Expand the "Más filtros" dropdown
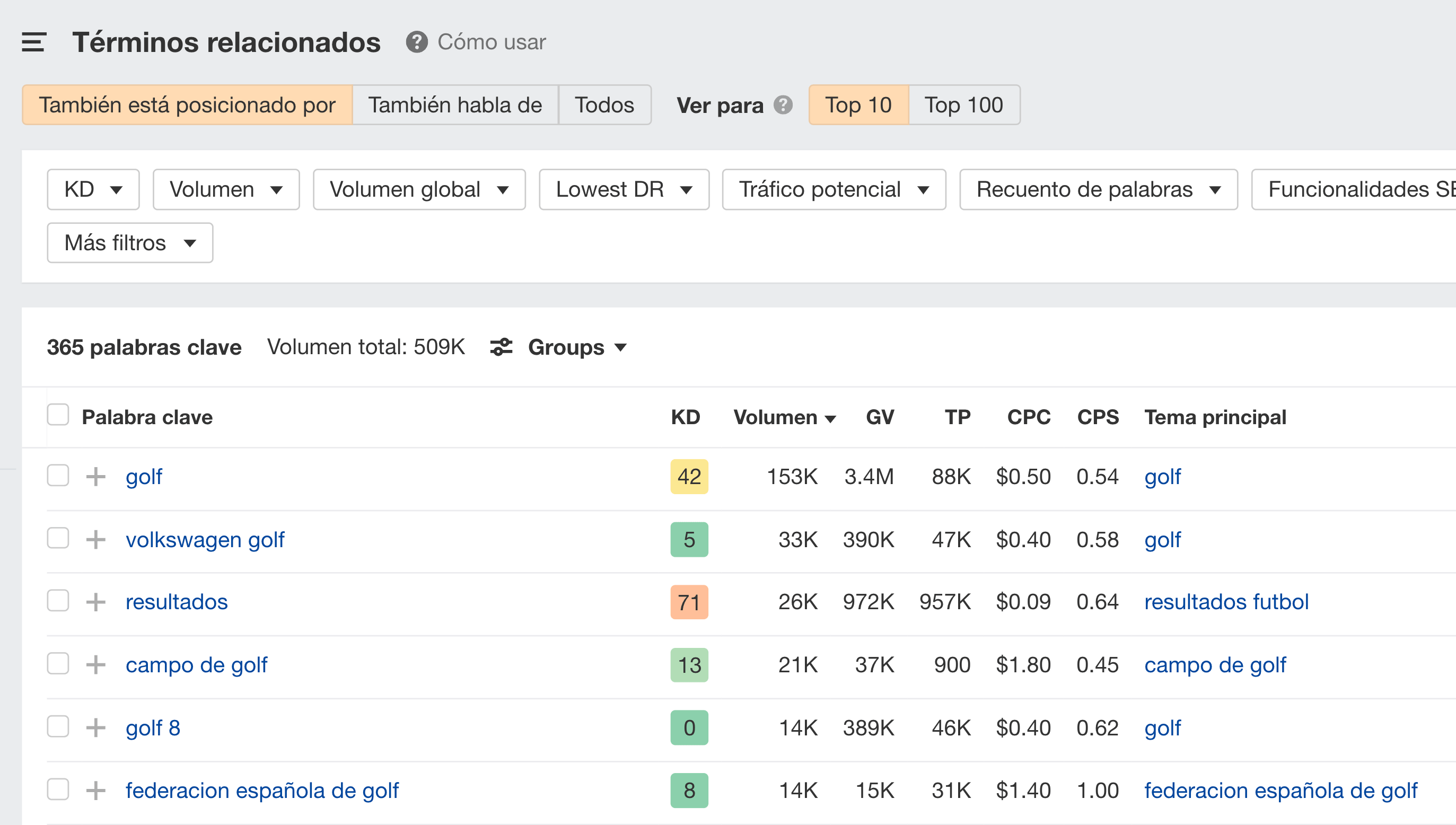The width and height of the screenshot is (1456, 825). pos(129,242)
